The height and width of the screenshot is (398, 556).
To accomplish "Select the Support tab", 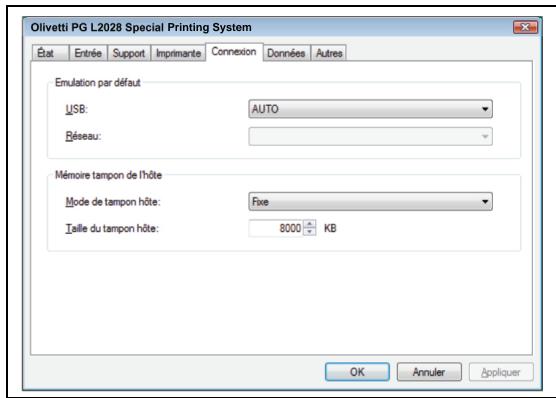I will coord(129,53).
